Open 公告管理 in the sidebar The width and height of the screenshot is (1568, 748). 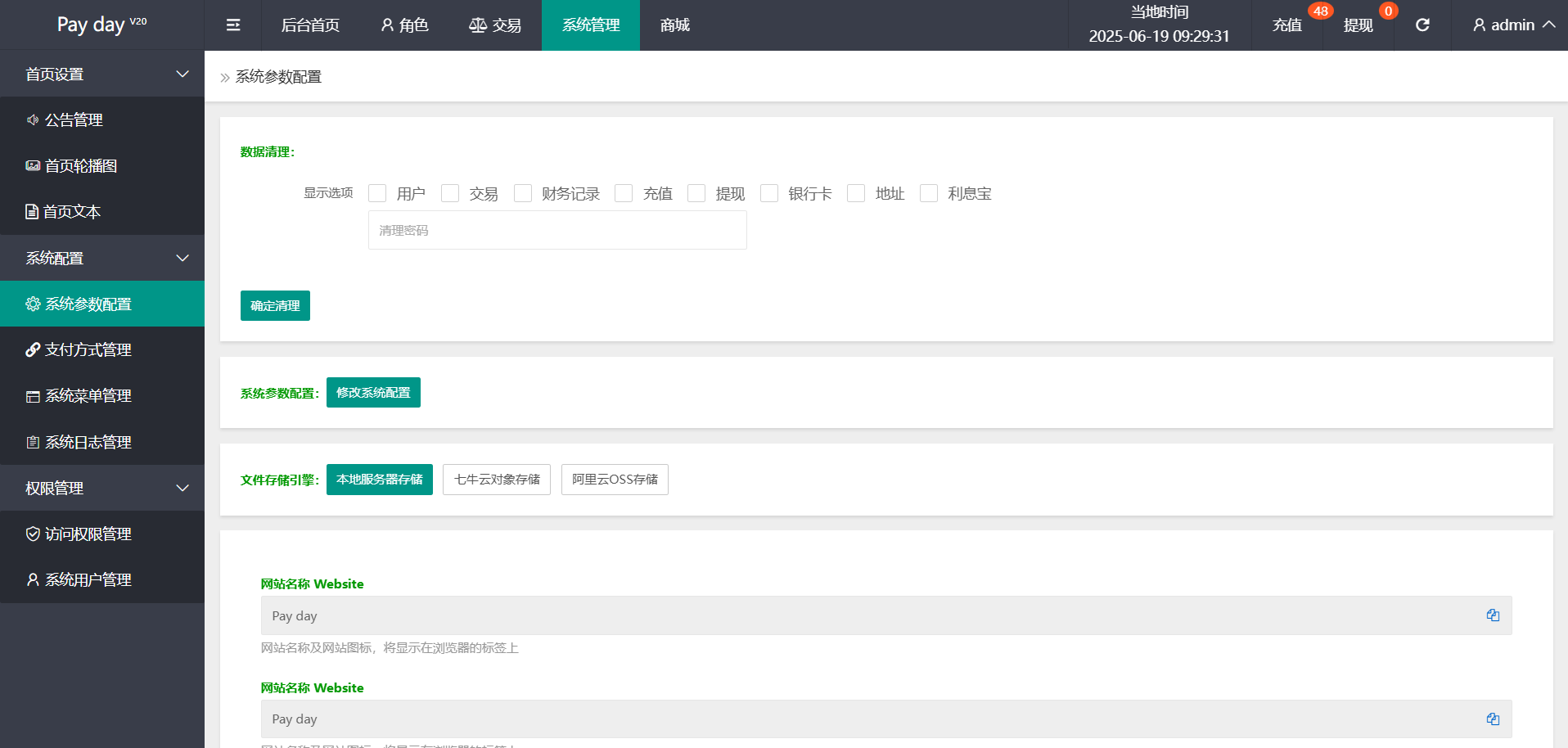[x=102, y=120]
